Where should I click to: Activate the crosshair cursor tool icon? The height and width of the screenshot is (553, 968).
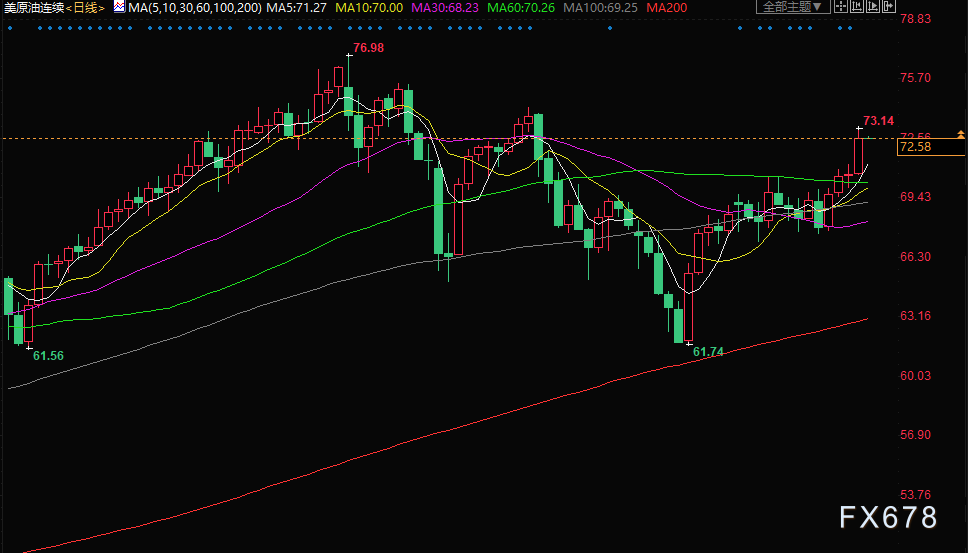(x=841, y=6)
